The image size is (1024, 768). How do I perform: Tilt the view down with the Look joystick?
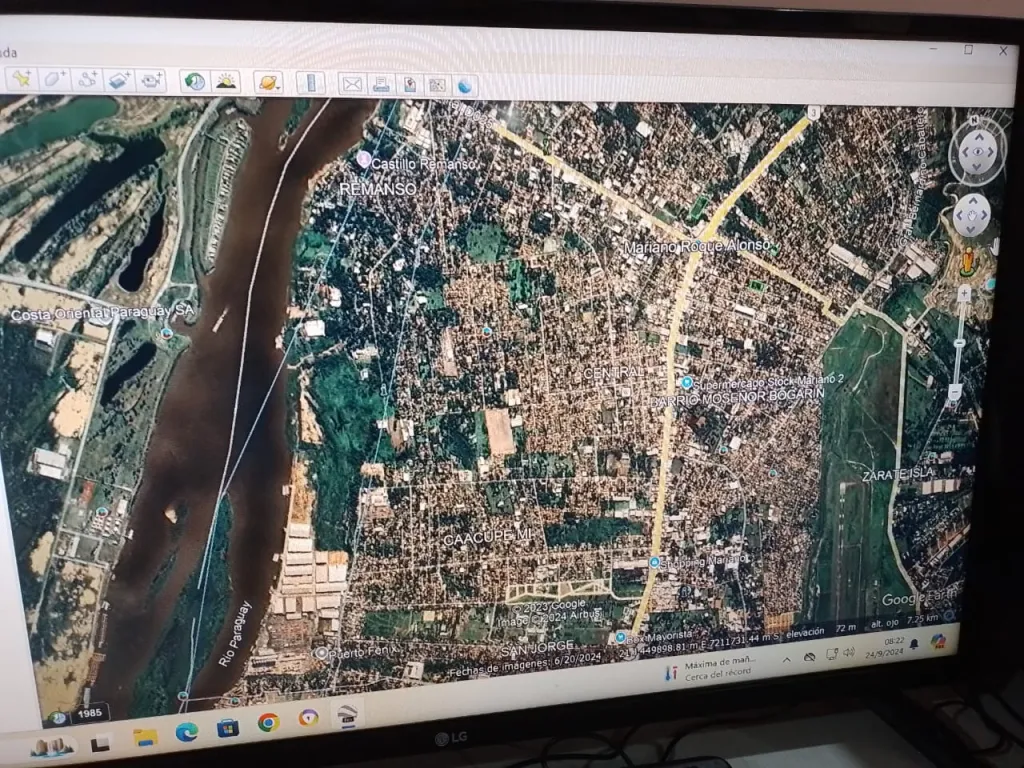tap(977, 167)
